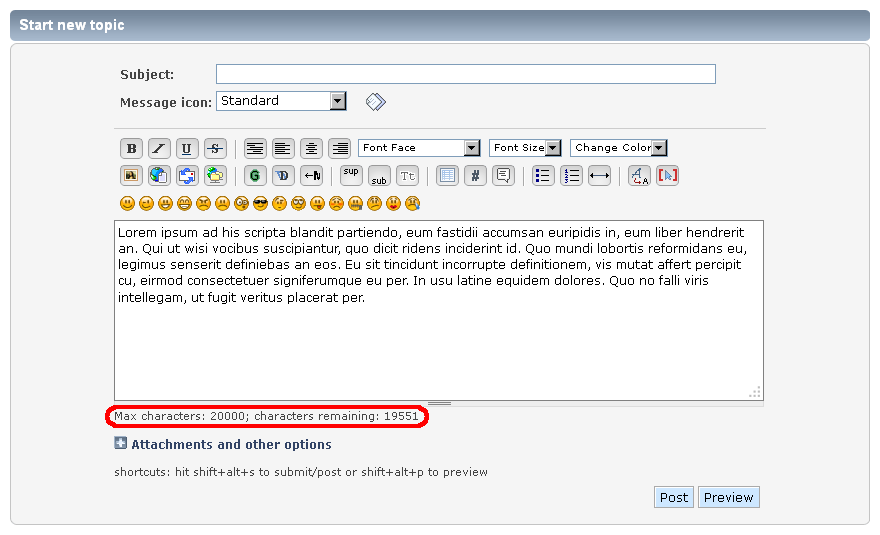This screenshot has width=880, height=535.
Task: Remove formatting with the A icon
Action: (639, 176)
